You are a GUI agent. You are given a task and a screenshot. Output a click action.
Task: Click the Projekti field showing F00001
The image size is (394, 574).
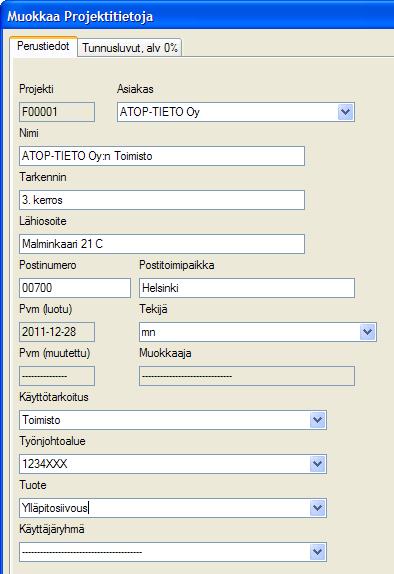(x=57, y=112)
